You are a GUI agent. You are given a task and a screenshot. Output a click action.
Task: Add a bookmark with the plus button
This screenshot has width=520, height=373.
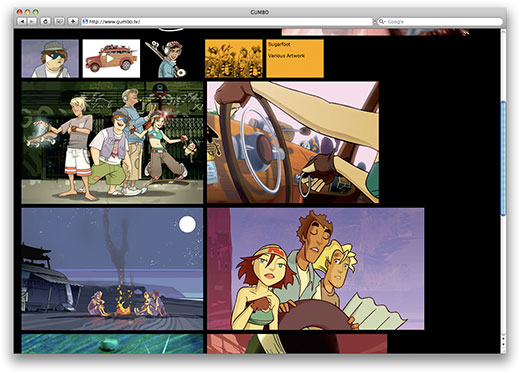click(73, 21)
